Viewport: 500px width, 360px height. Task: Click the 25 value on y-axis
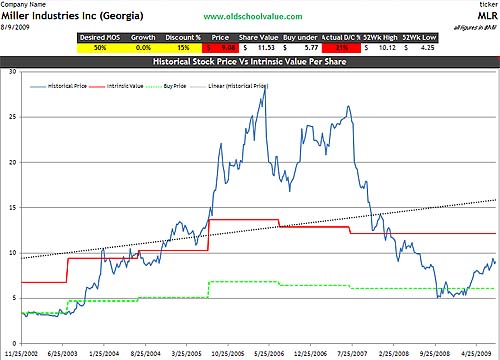pyautogui.click(x=12, y=117)
